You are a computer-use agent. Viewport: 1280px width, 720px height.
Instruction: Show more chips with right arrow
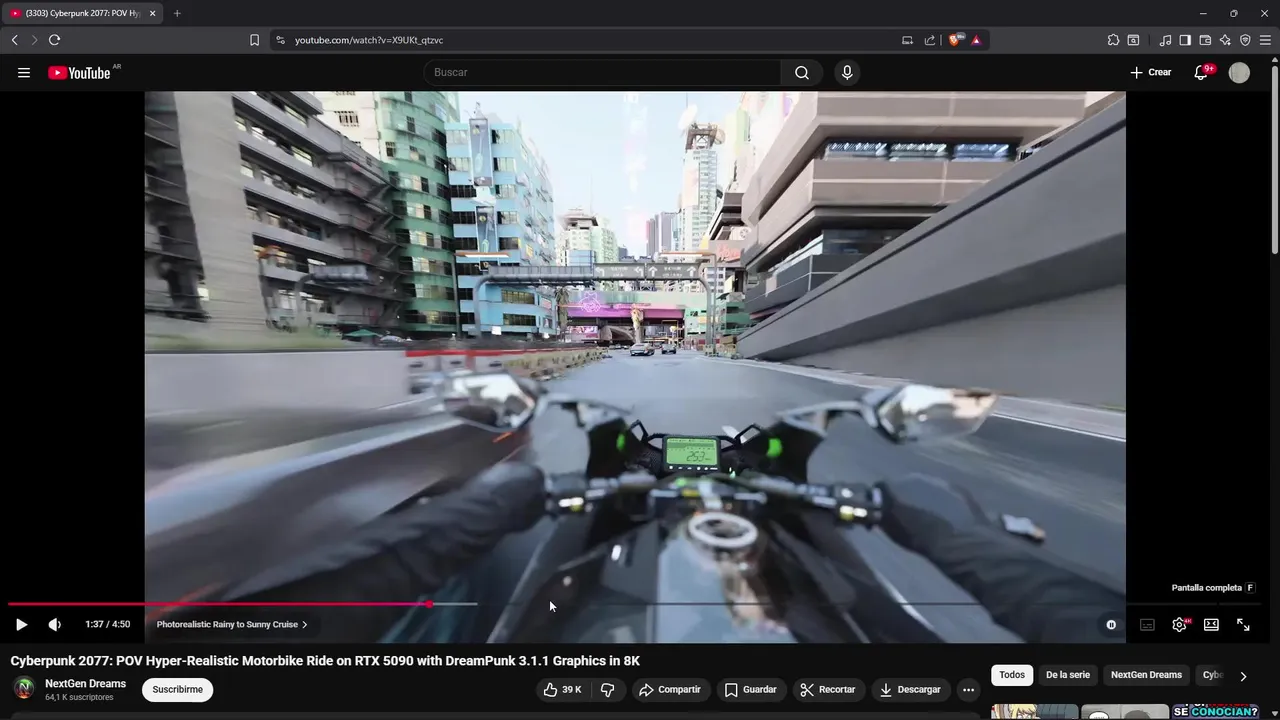click(1243, 676)
